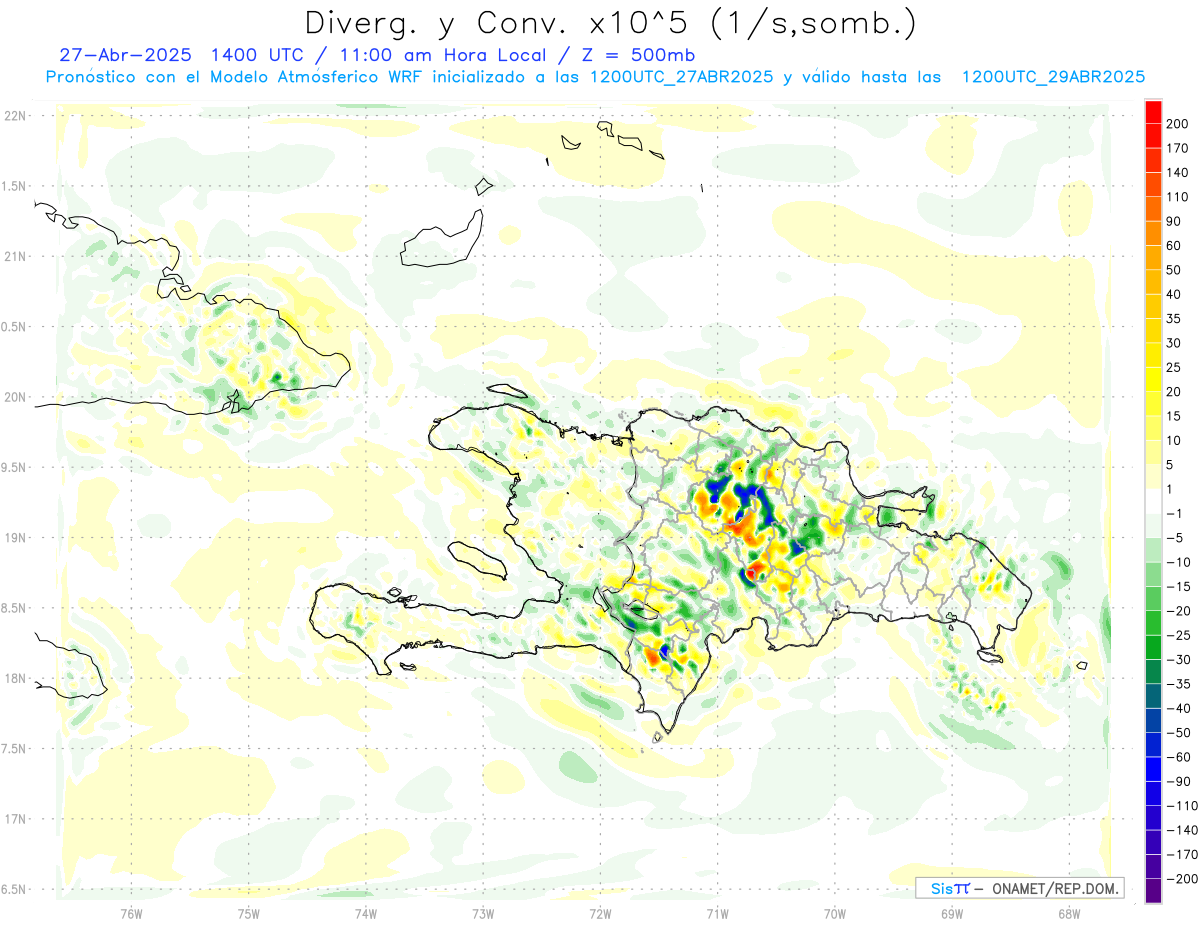Image resolution: width=1200 pixels, height=927 pixels.
Task: Click the positive "200" legend value
Action: 1177,124
